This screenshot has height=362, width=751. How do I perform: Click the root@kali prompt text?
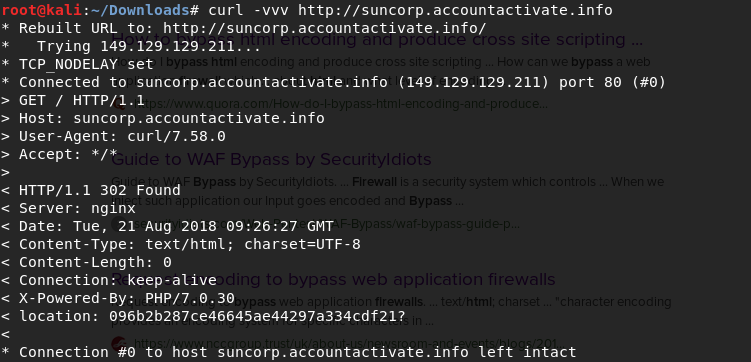[x=41, y=10]
